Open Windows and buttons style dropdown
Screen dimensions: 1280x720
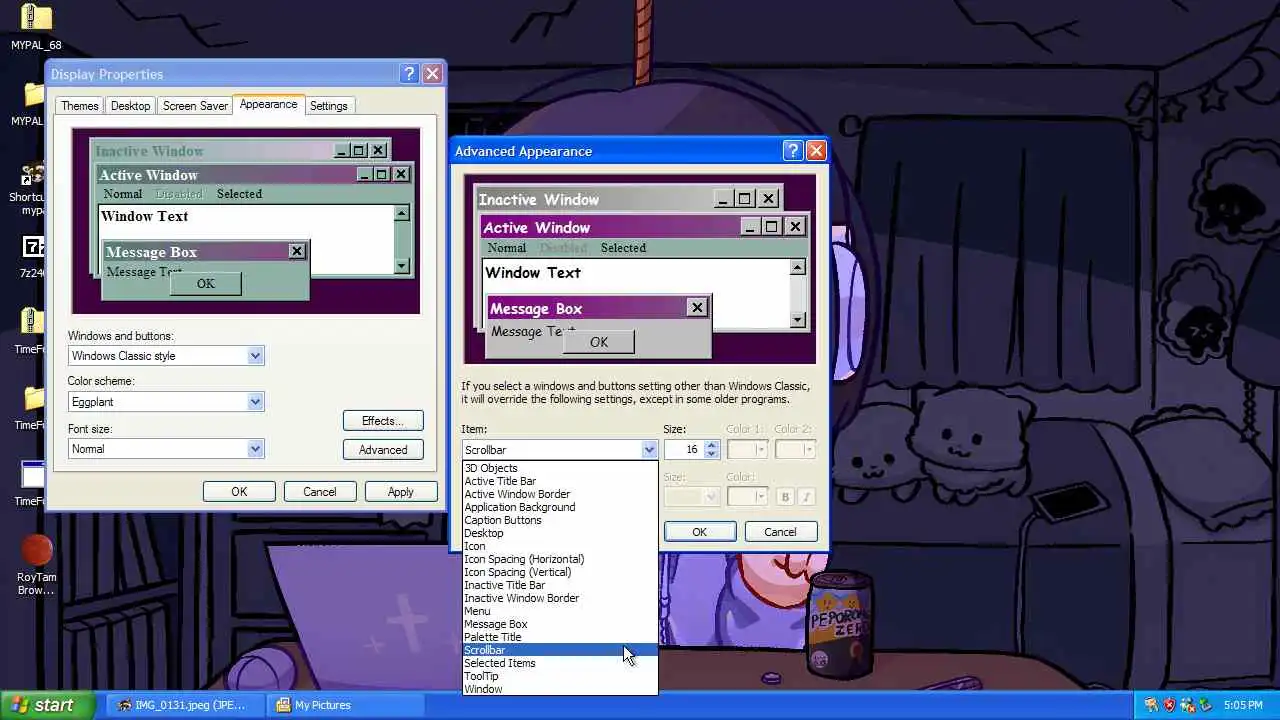(x=255, y=356)
